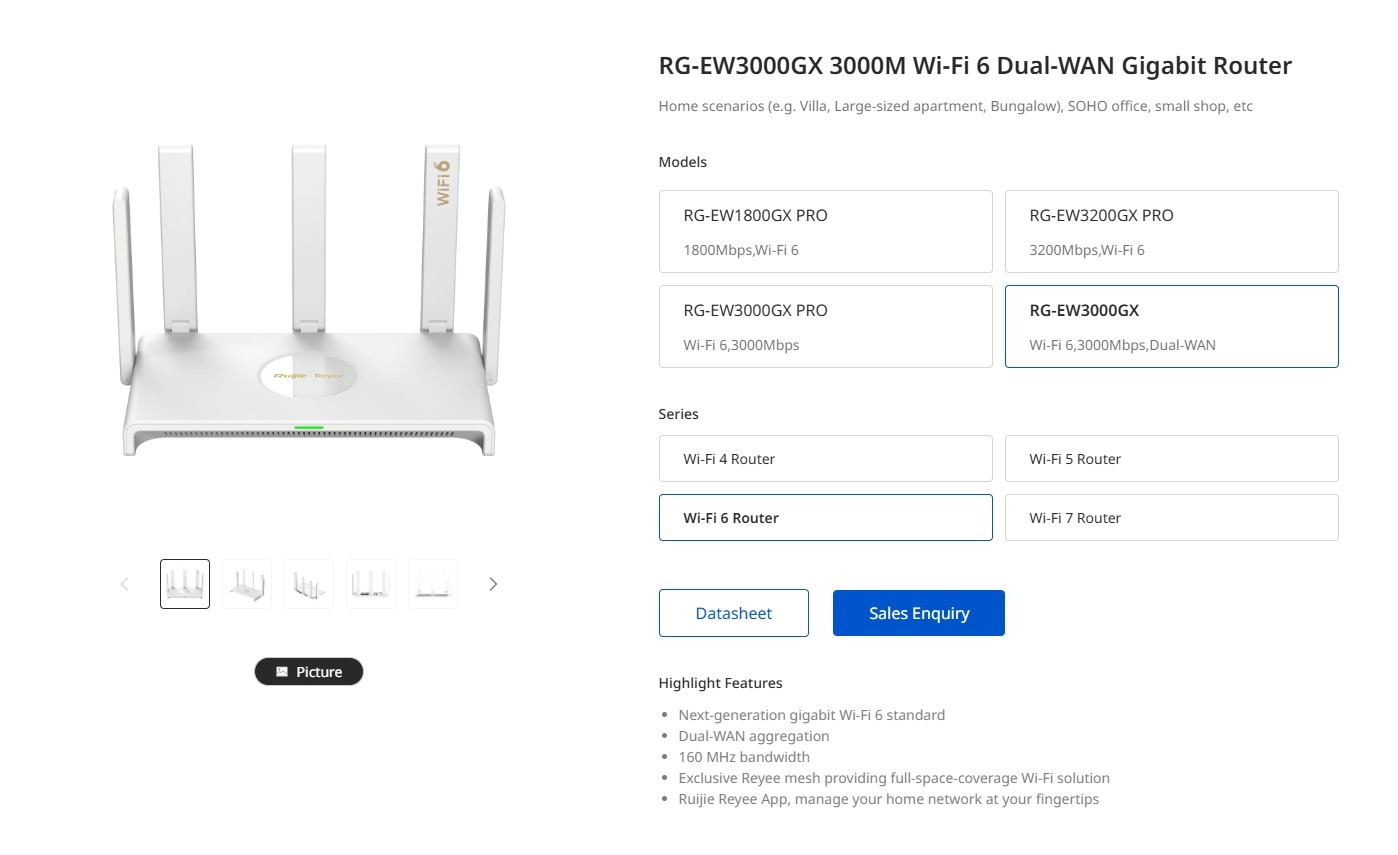
Task: Click the large router product image
Action: [x=310, y=300]
